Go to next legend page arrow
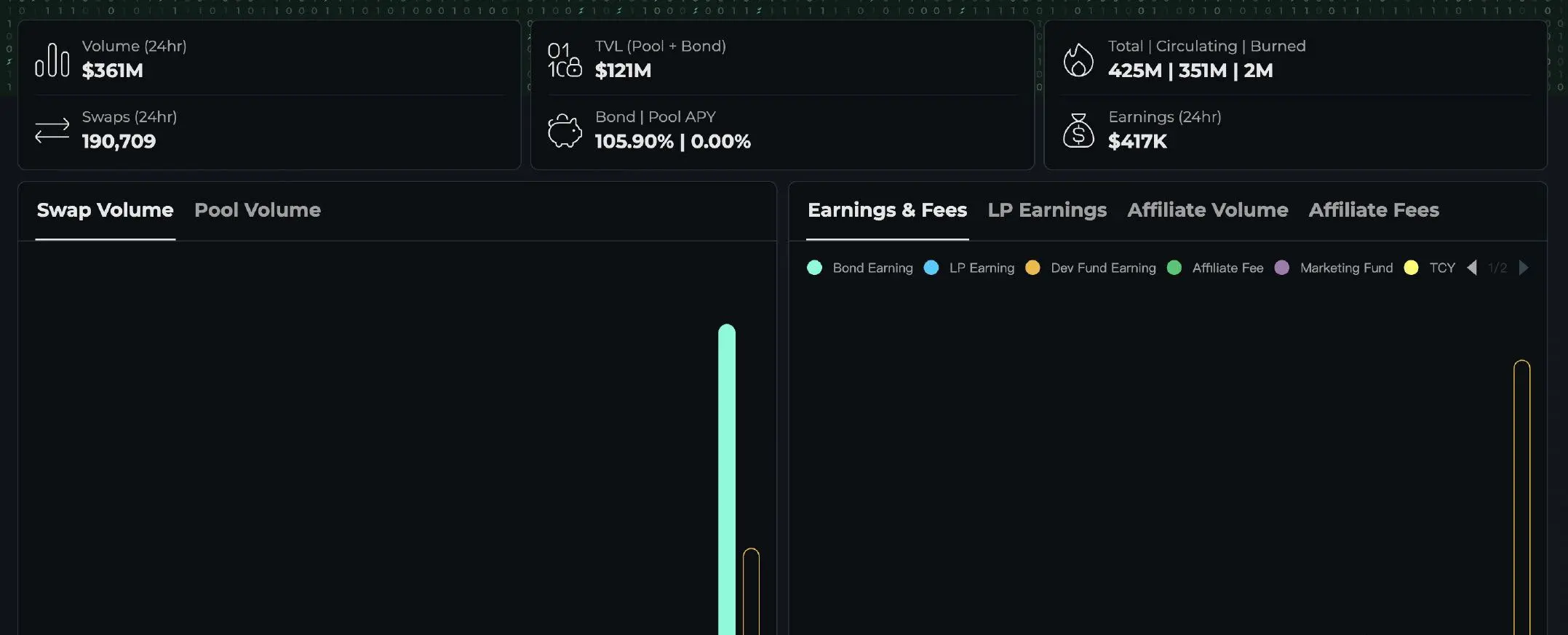1568x635 pixels. [x=1524, y=268]
